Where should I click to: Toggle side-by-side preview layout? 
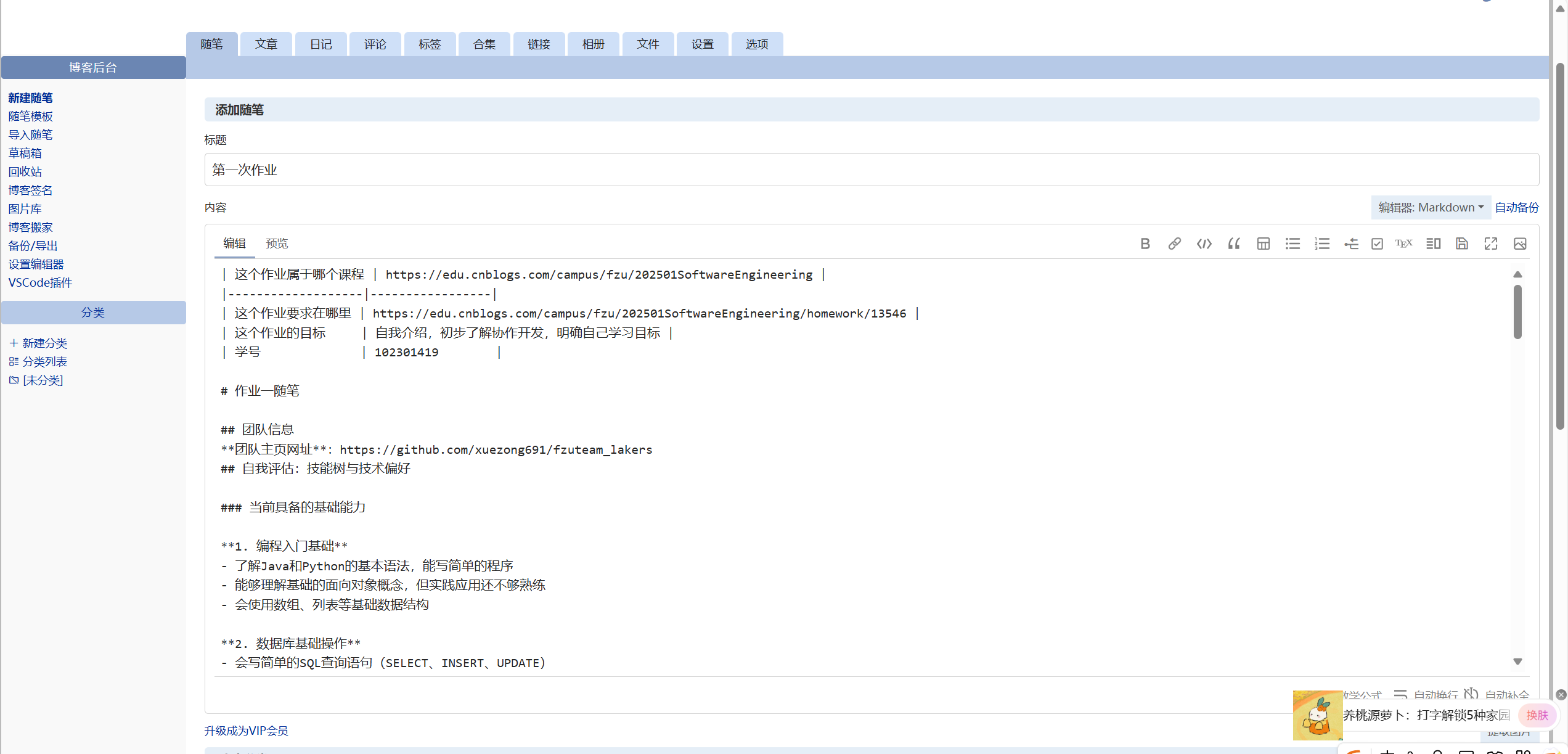coord(1433,244)
